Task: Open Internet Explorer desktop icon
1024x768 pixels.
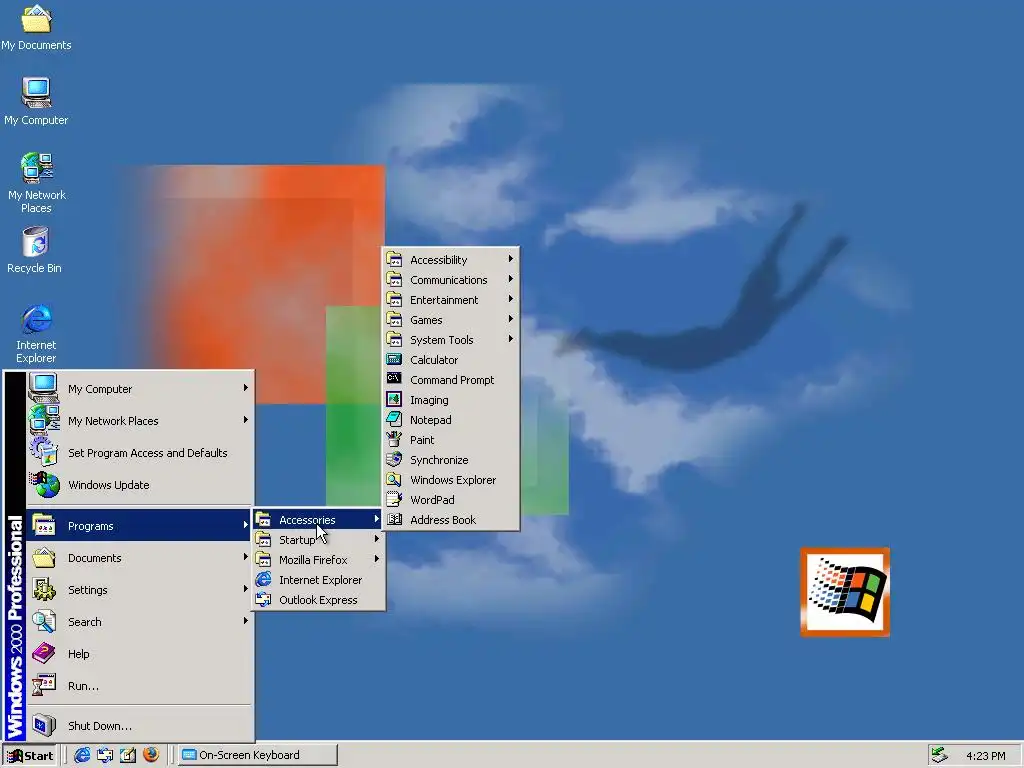Action: [36, 333]
